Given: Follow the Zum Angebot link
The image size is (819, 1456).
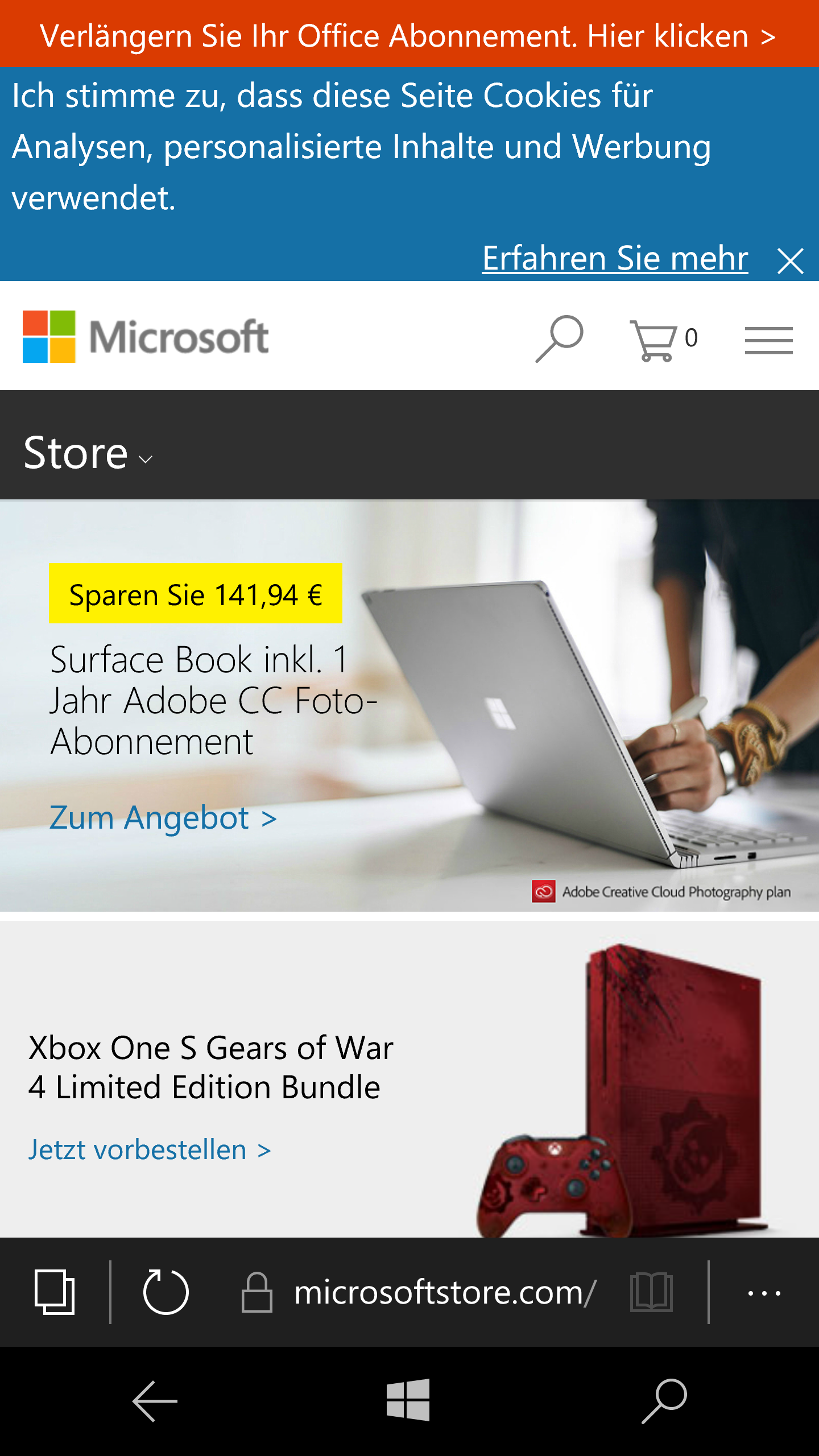Looking at the screenshot, I should point(163,817).
